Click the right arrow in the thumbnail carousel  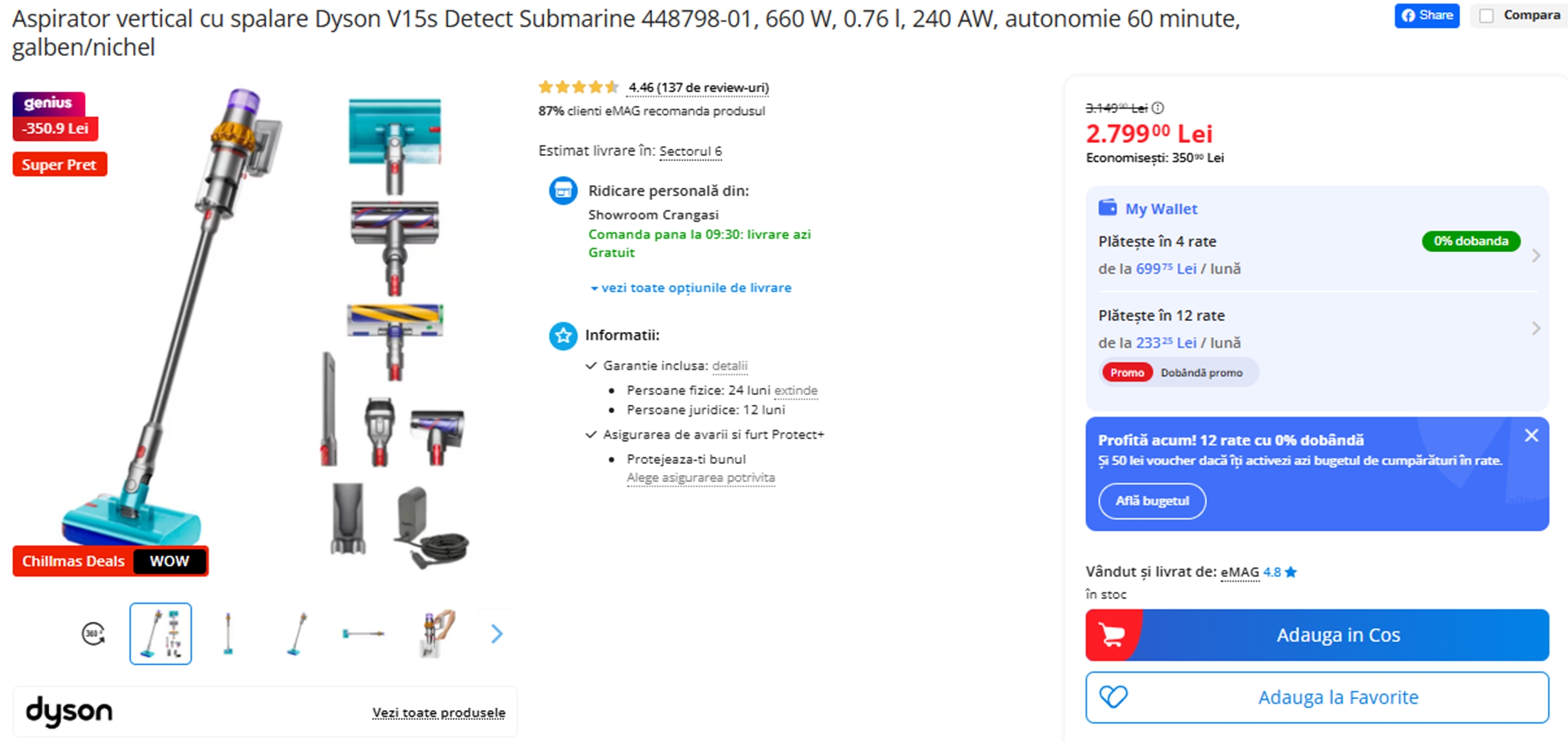point(497,634)
